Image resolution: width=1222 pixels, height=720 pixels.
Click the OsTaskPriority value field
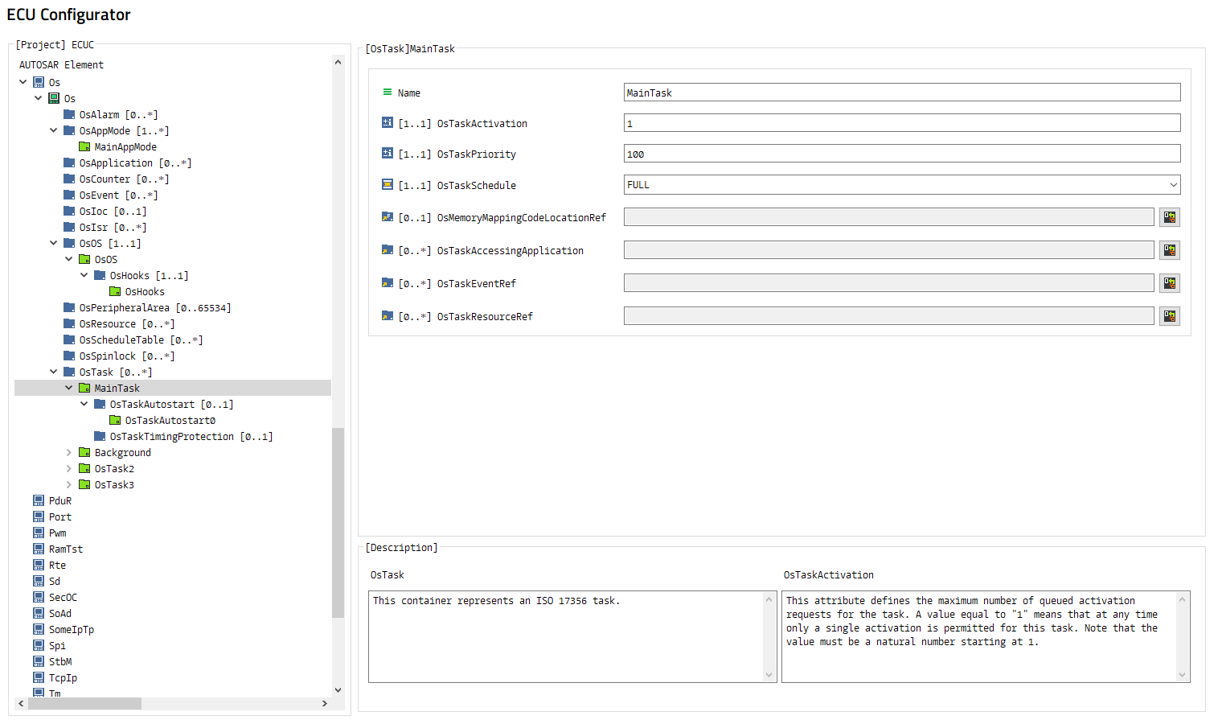click(901, 154)
